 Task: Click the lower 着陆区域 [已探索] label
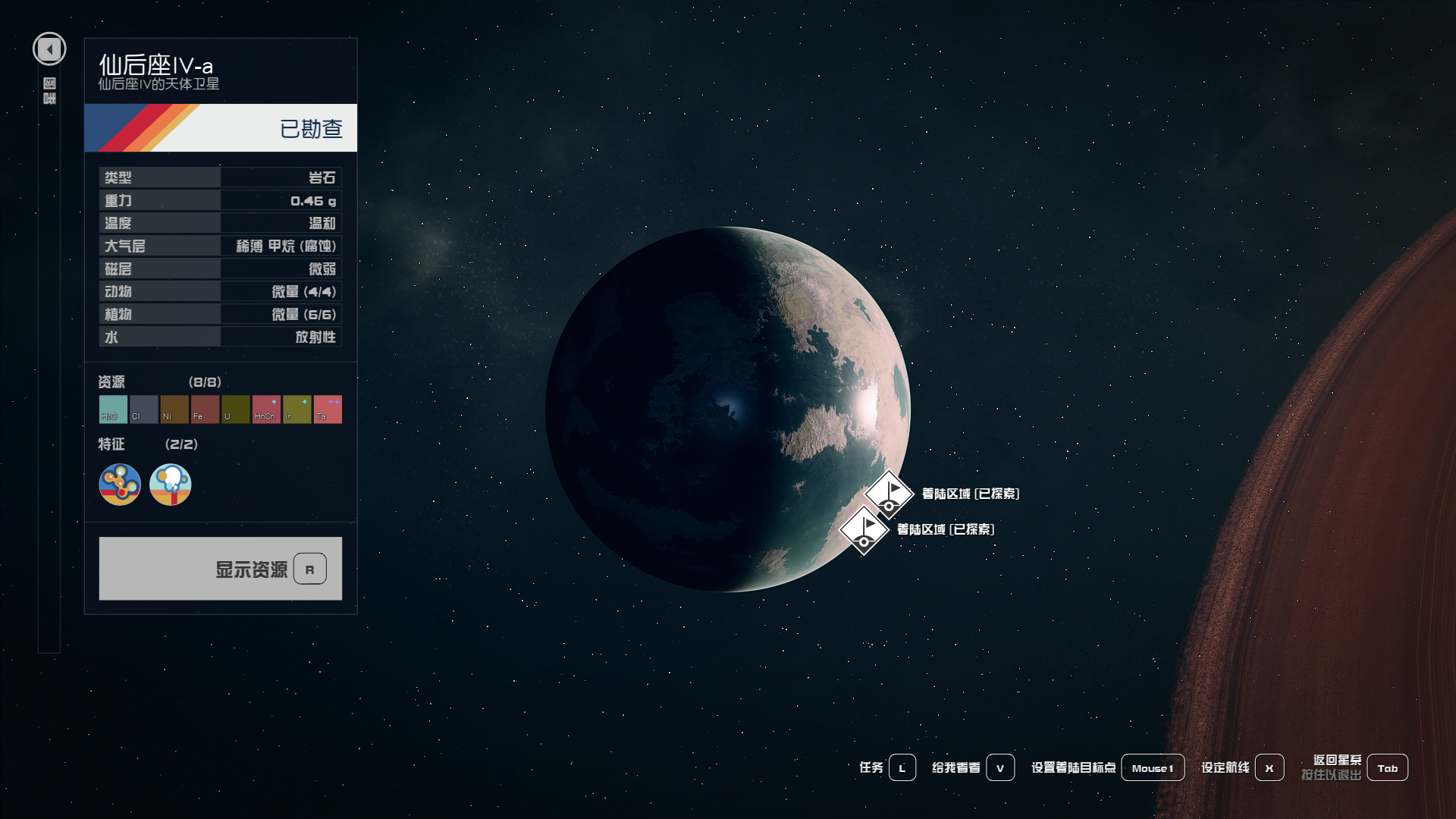(x=946, y=529)
